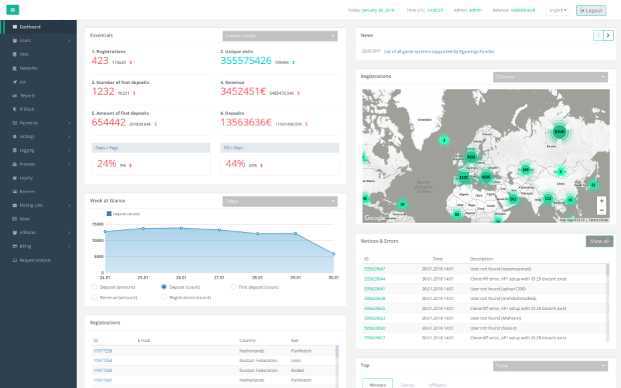Toggle the green hamburger menu button

click(x=13, y=10)
